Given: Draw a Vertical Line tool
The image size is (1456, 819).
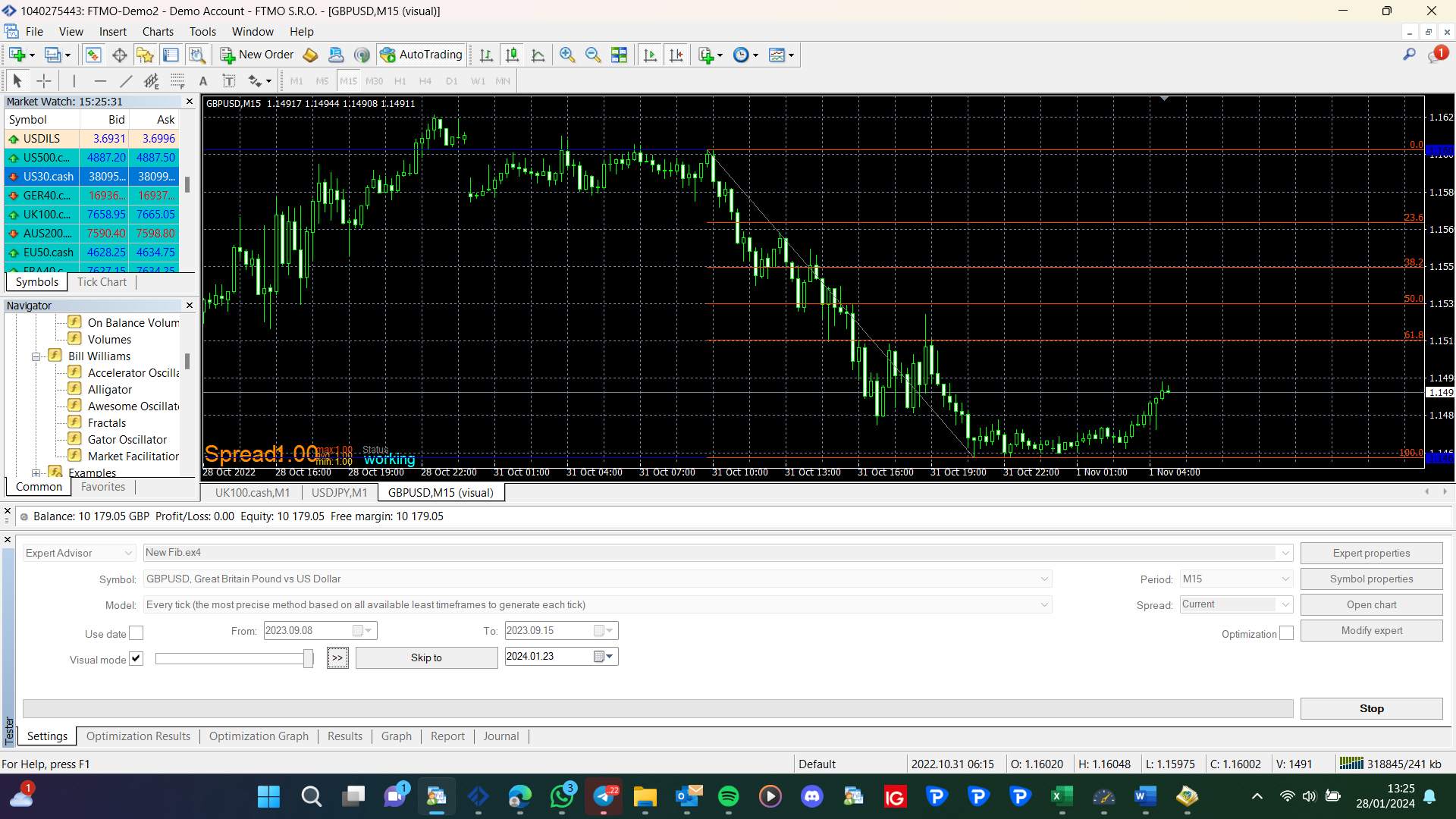Looking at the screenshot, I should pyautogui.click(x=74, y=81).
